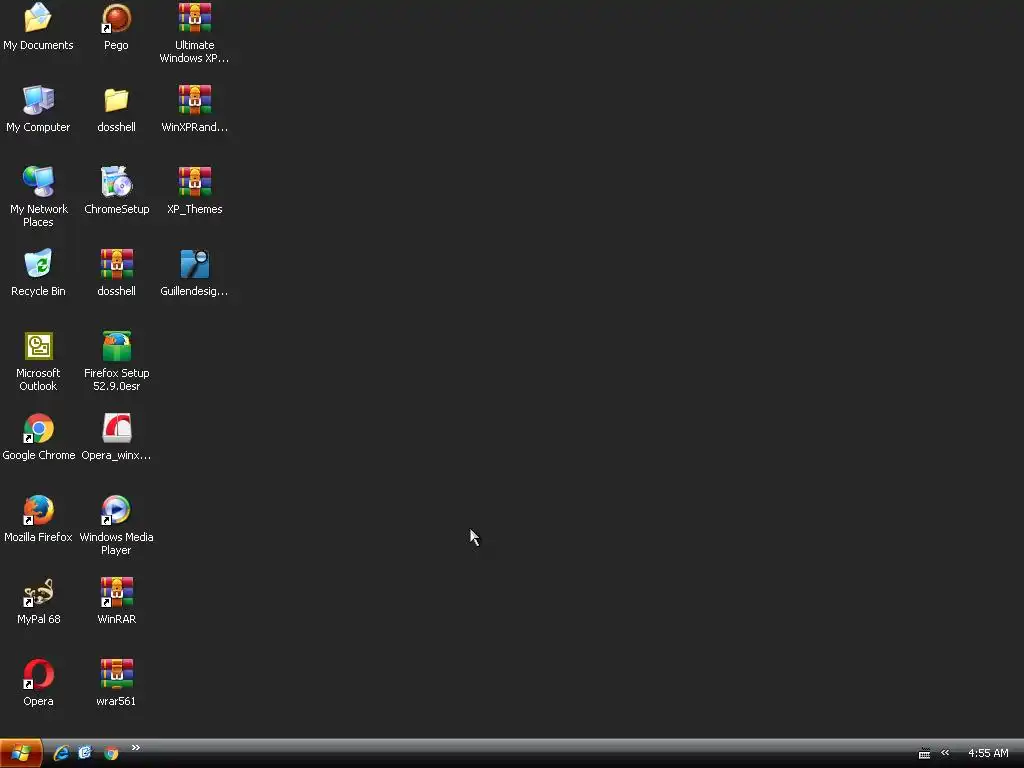Select the Pego shortcut icon
Screen dimensions: 1024x768
[116, 18]
